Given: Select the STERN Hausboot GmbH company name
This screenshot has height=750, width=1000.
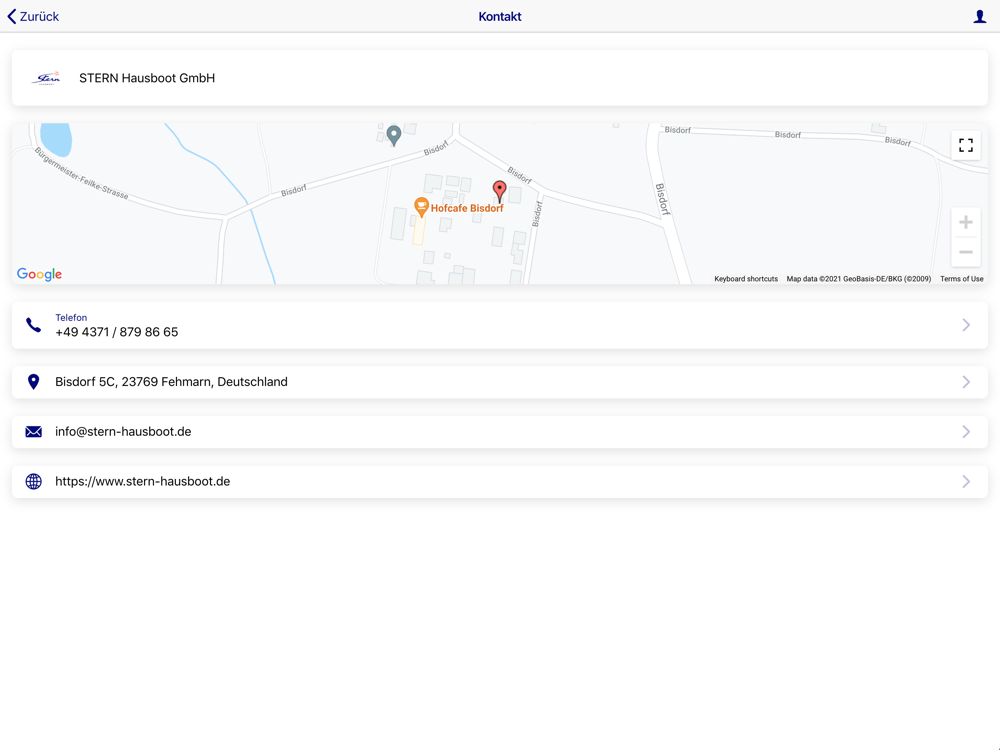Looking at the screenshot, I should [147, 78].
